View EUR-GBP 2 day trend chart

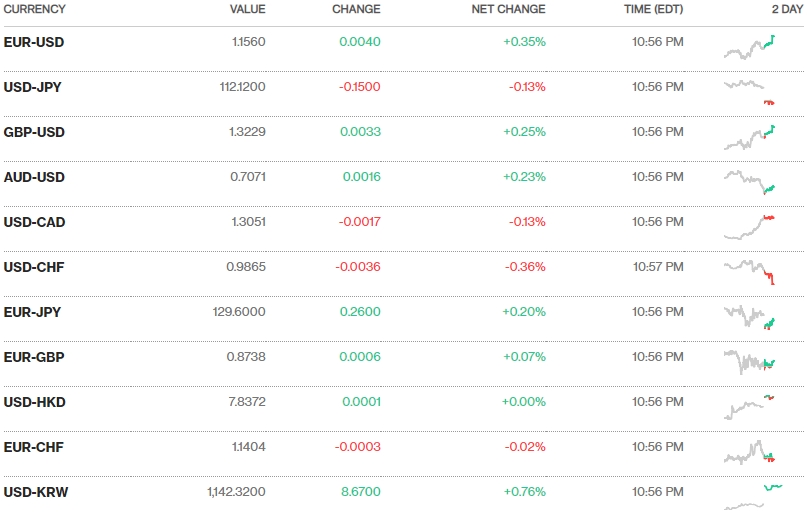coord(749,361)
